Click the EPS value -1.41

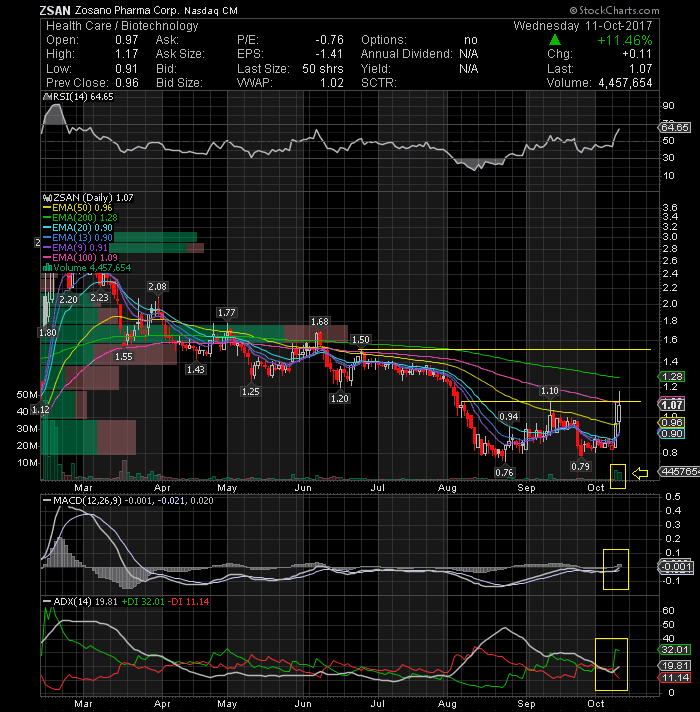pyautogui.click(x=330, y=54)
